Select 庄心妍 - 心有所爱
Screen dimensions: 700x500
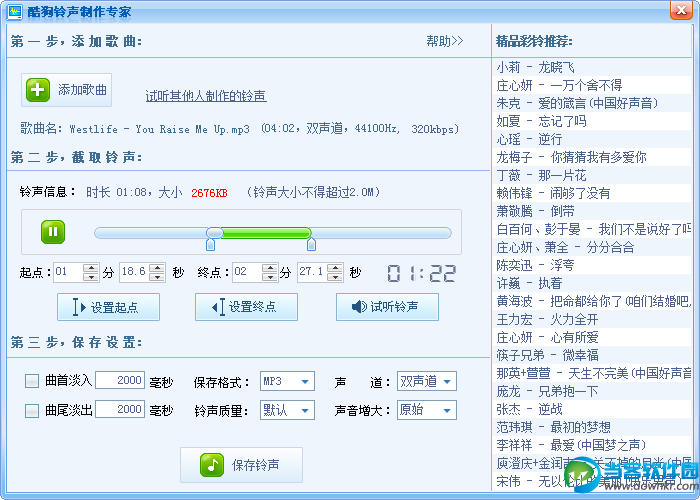point(592,337)
